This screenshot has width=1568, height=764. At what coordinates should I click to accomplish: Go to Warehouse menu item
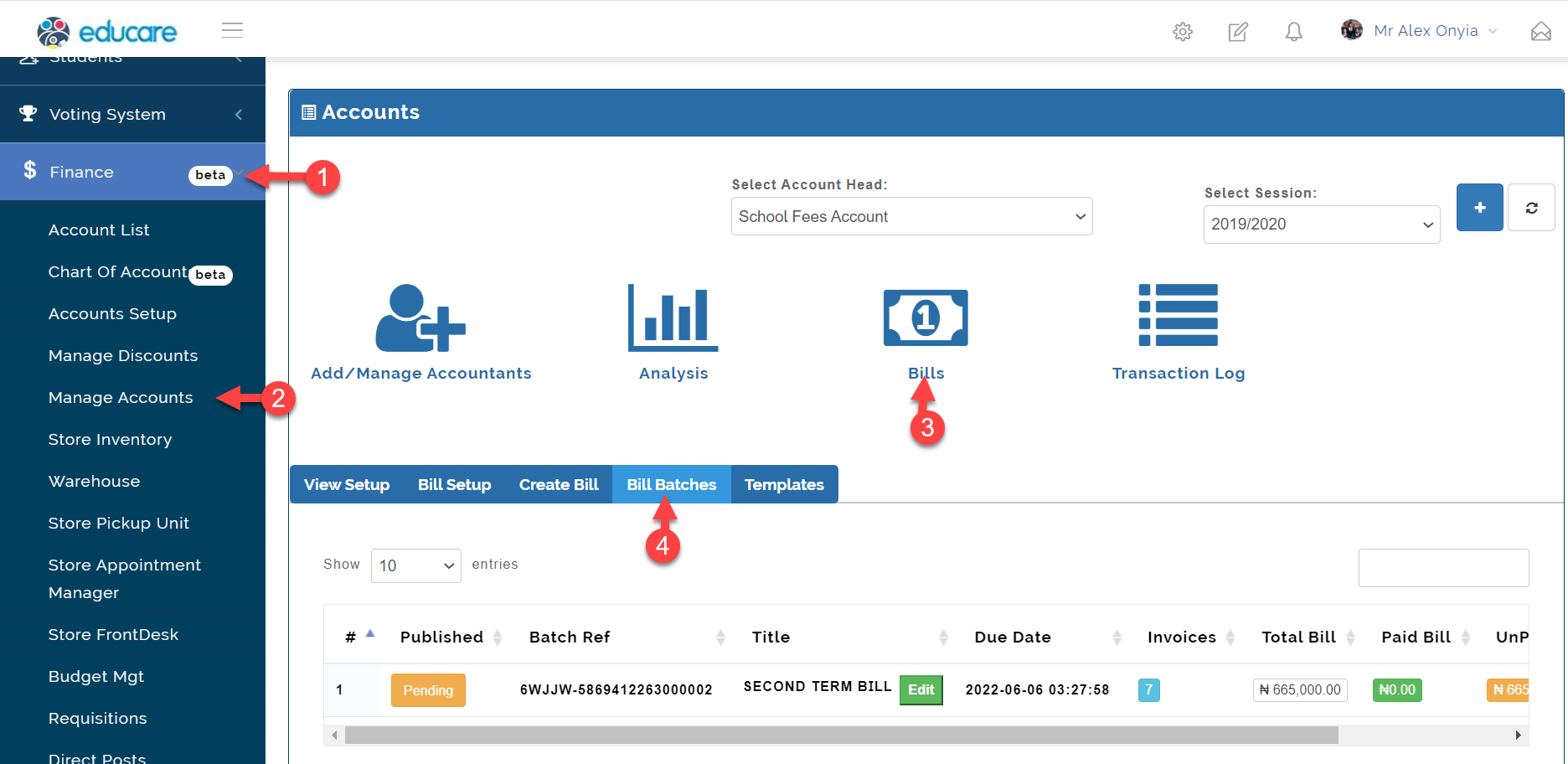click(94, 481)
